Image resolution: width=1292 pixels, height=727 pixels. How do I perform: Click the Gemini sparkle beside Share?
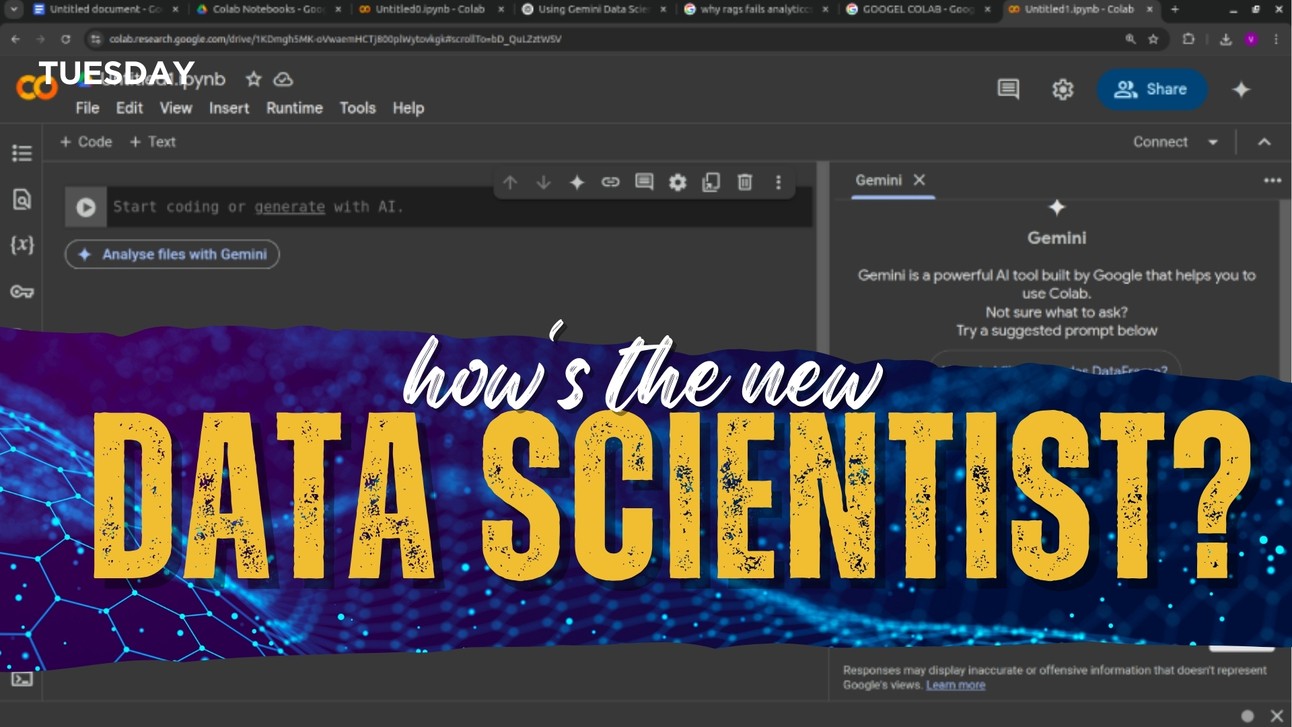click(x=1241, y=89)
